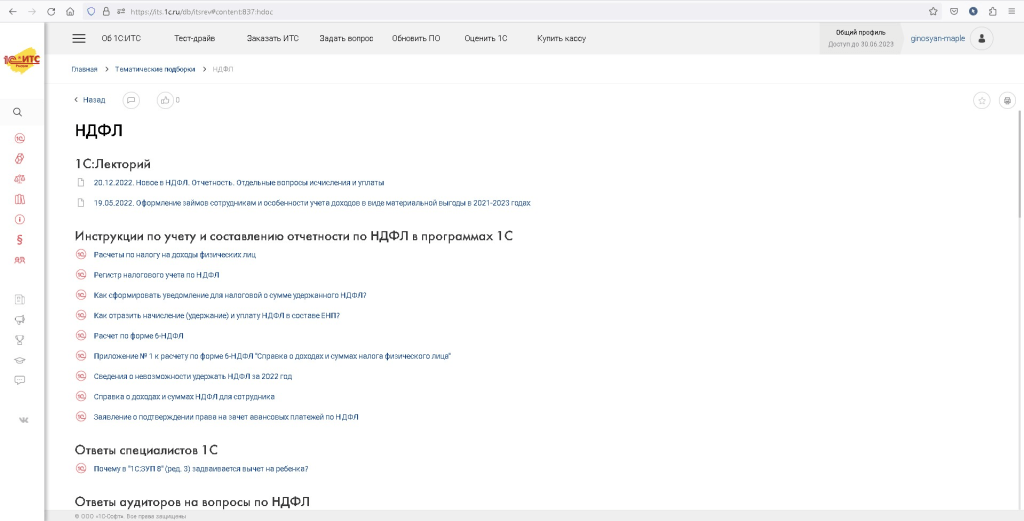1024x521 pixels.
Task: Click the thumbs-up like button
Action: (x=165, y=100)
